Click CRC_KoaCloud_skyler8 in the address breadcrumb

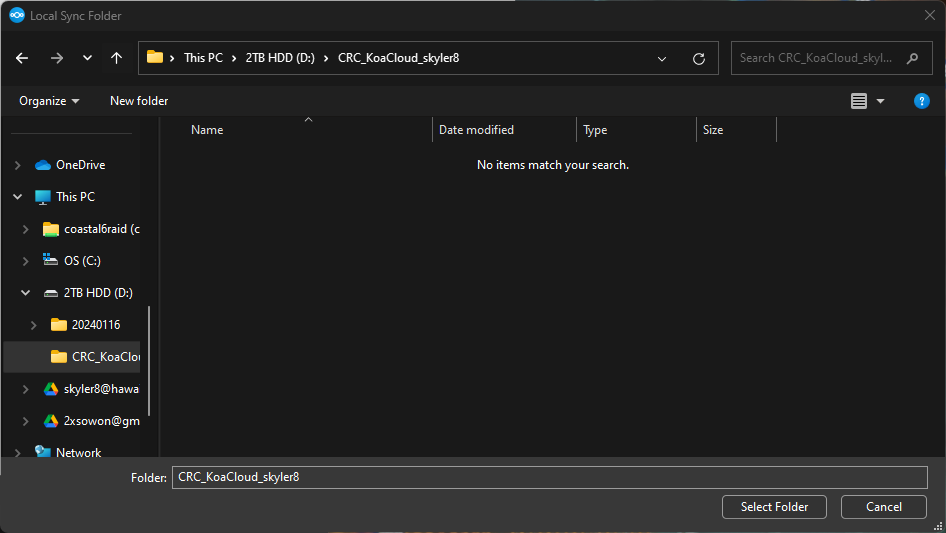pyautogui.click(x=398, y=58)
